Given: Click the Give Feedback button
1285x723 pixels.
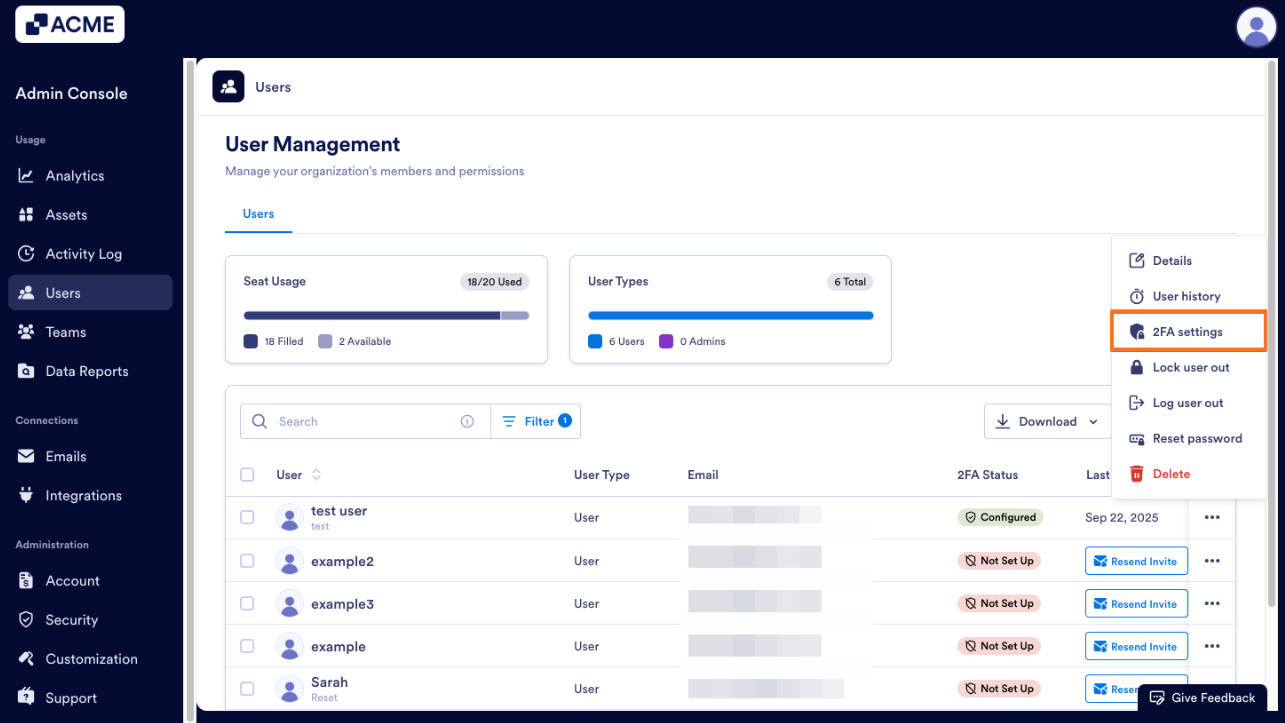Looking at the screenshot, I should tap(1202, 698).
